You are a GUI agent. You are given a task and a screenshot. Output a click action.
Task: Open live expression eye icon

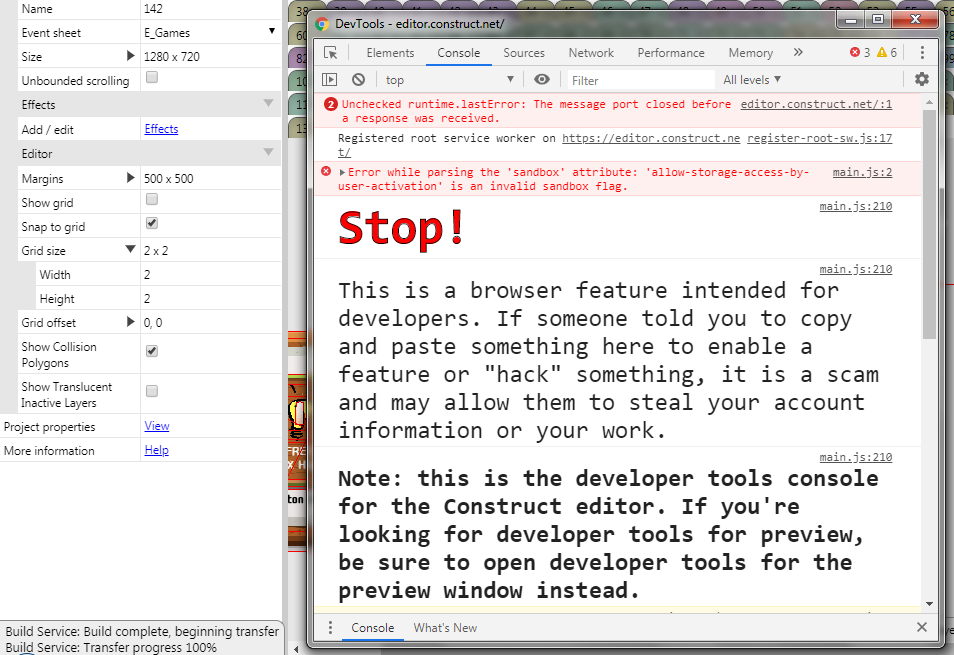tap(541, 80)
